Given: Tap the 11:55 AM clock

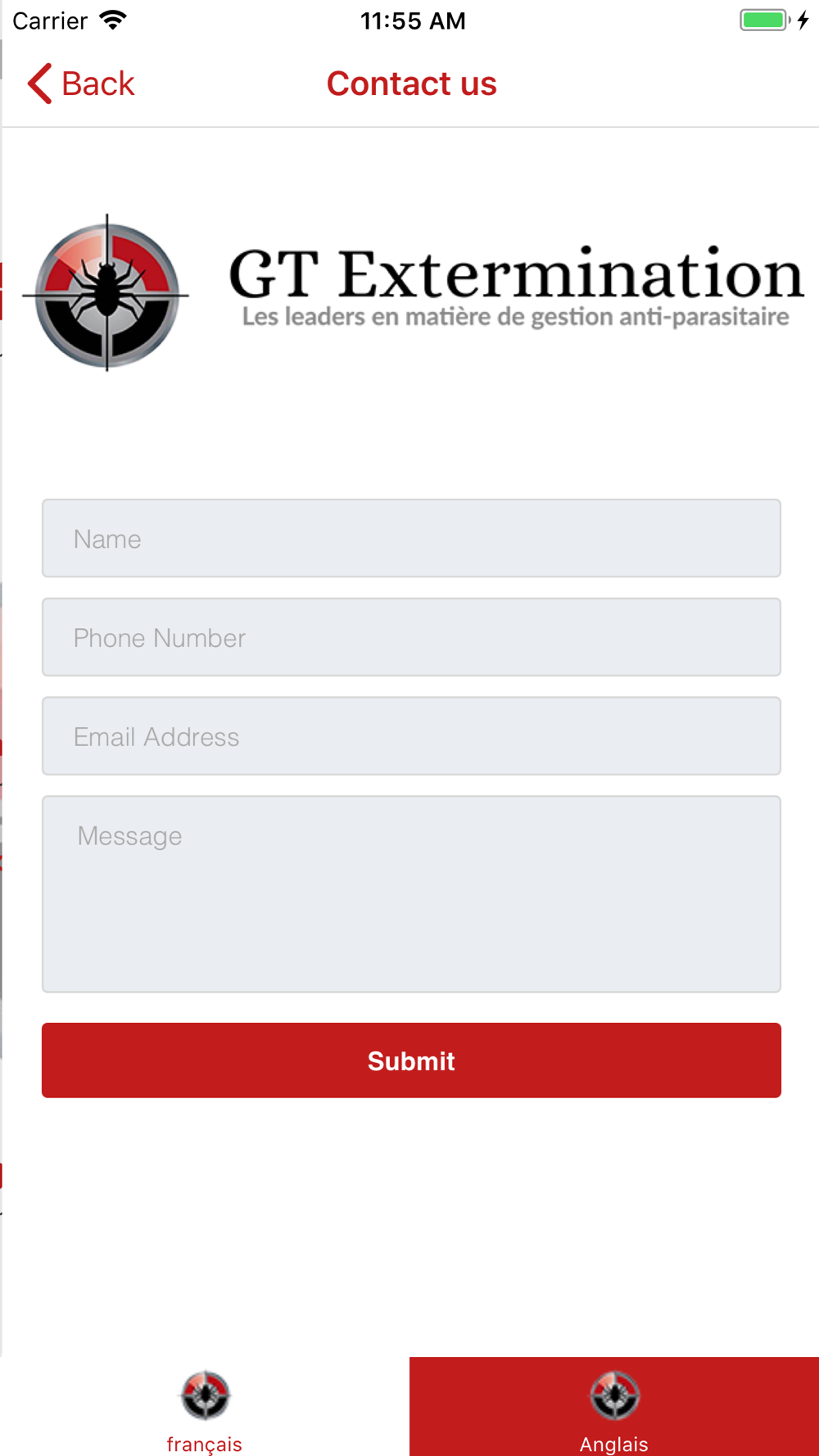Looking at the screenshot, I should pos(413,20).
